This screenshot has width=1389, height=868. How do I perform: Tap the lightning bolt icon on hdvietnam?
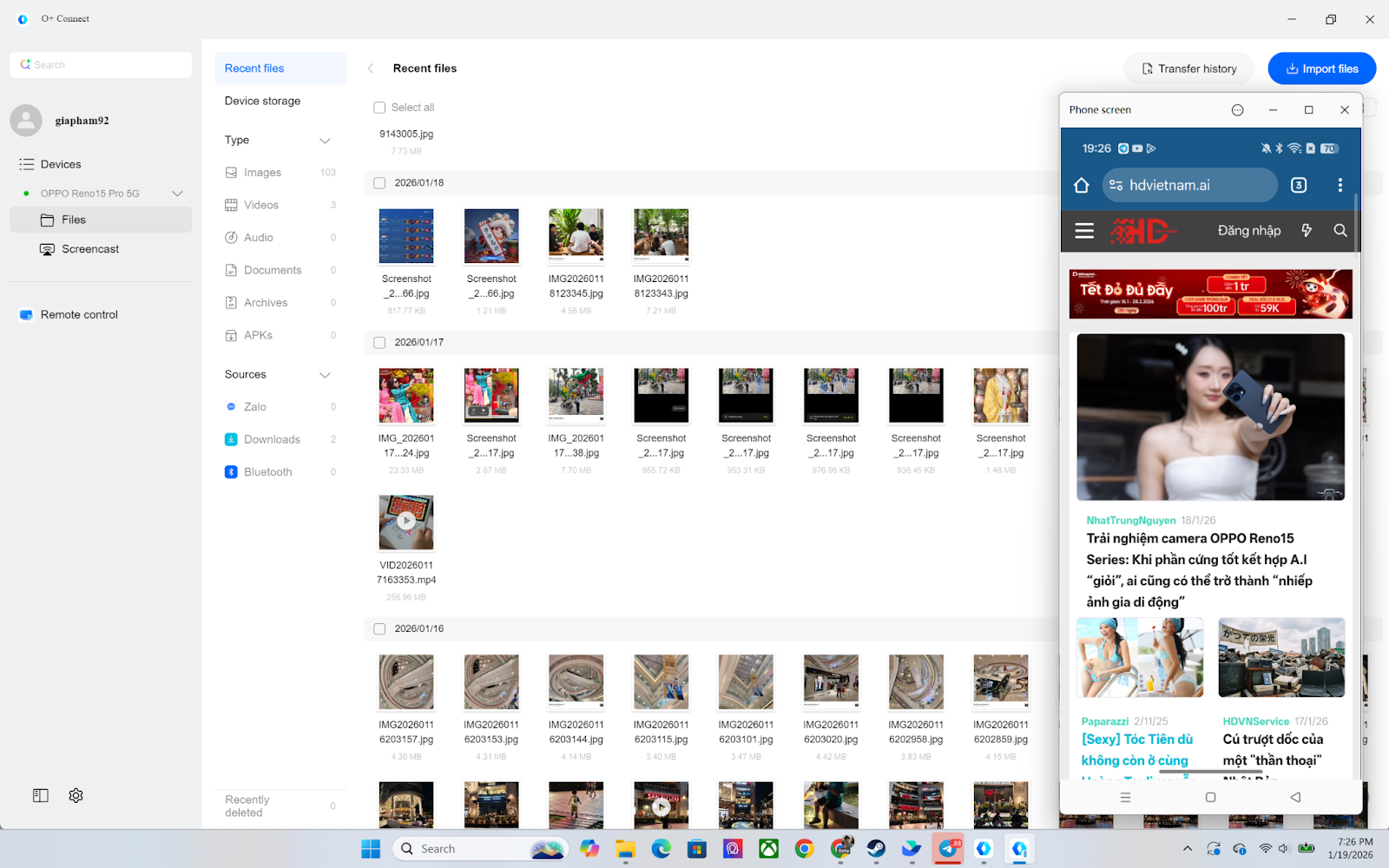[1307, 230]
